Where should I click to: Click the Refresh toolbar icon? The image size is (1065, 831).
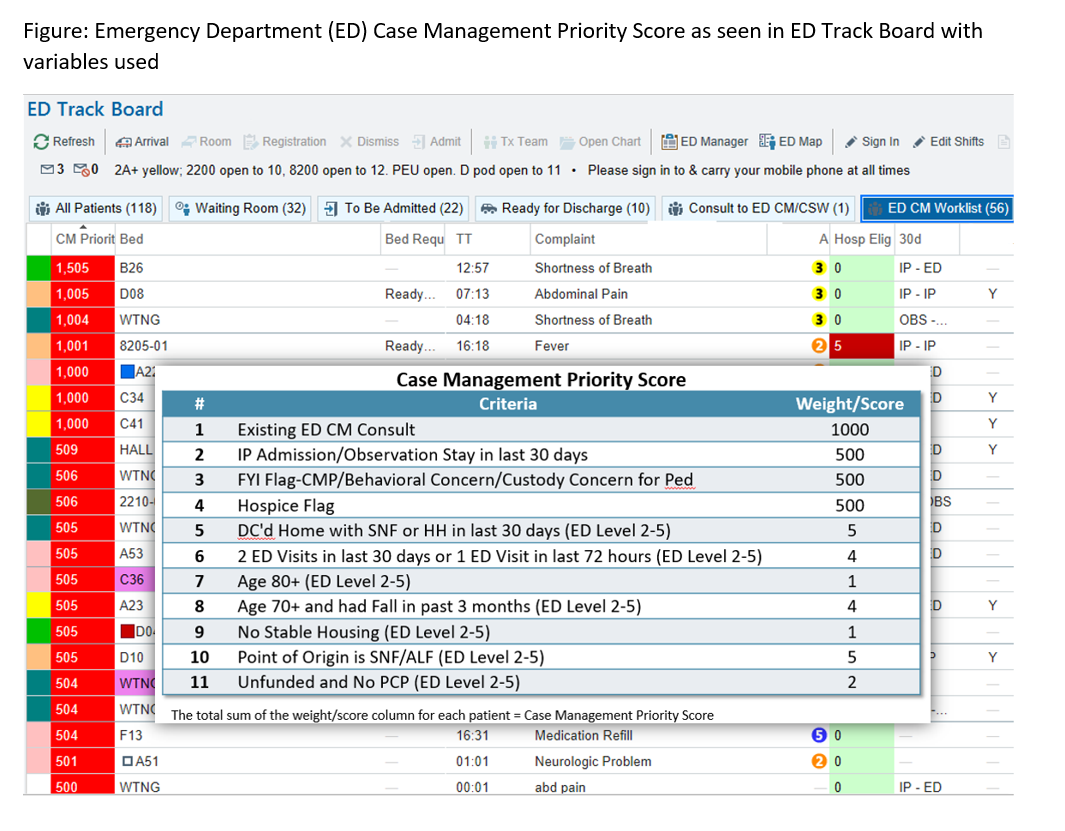41,142
